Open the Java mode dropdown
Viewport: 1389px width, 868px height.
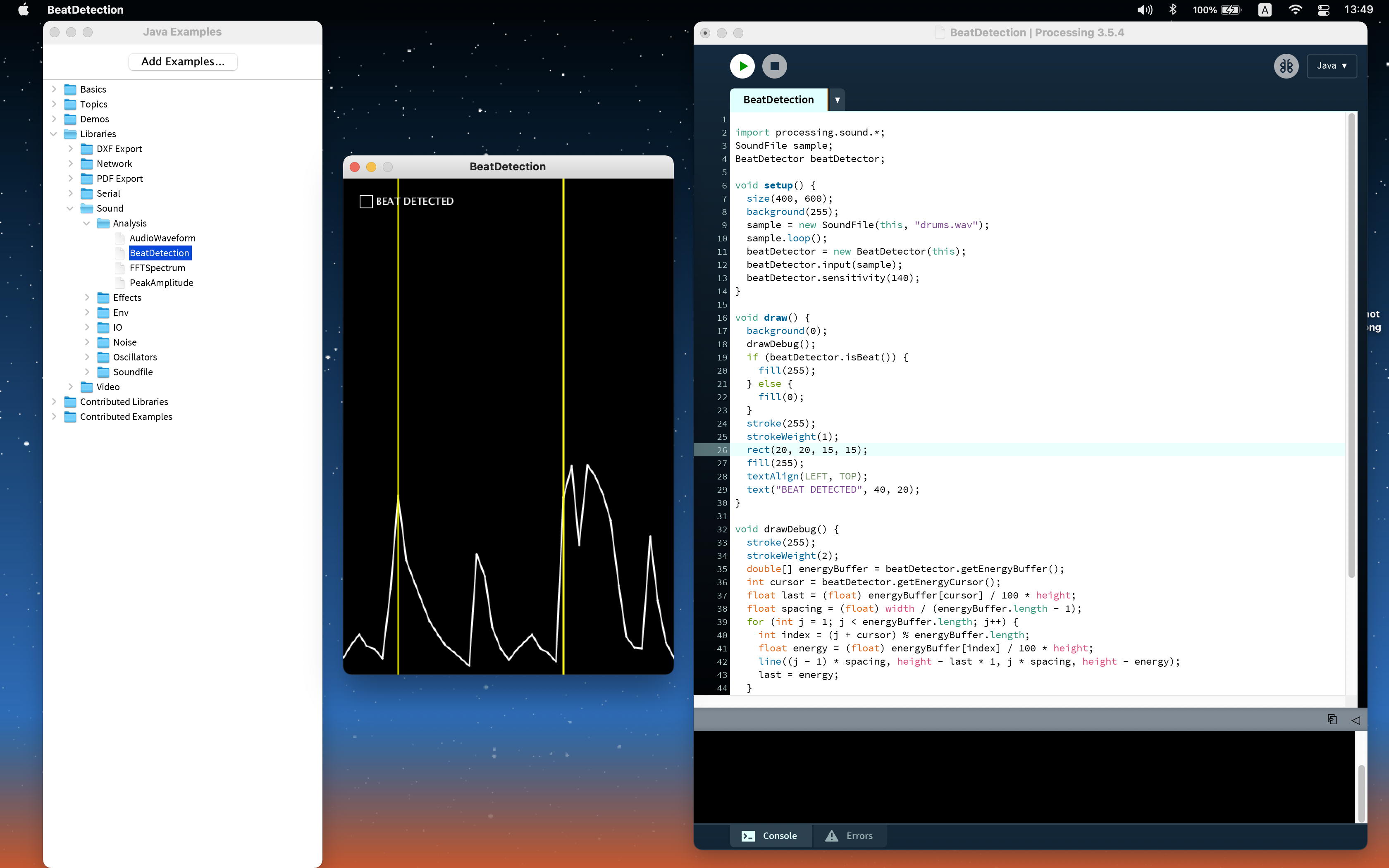coord(1332,66)
